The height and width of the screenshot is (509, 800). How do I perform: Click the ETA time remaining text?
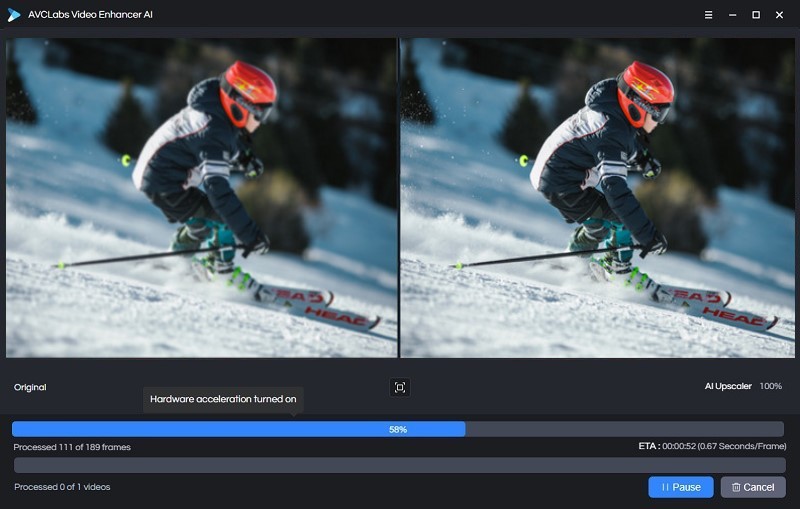pos(712,446)
